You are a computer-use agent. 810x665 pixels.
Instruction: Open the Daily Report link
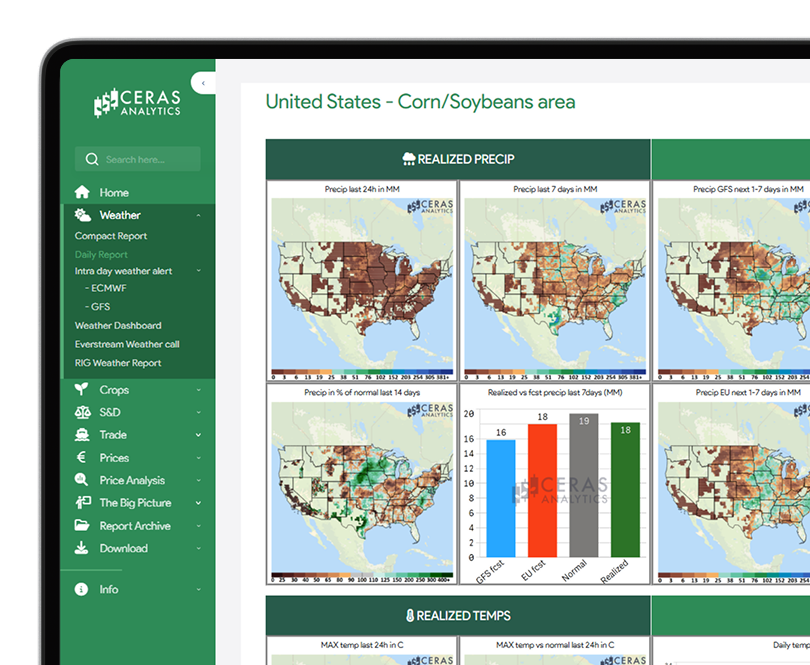pyautogui.click(x=101, y=254)
